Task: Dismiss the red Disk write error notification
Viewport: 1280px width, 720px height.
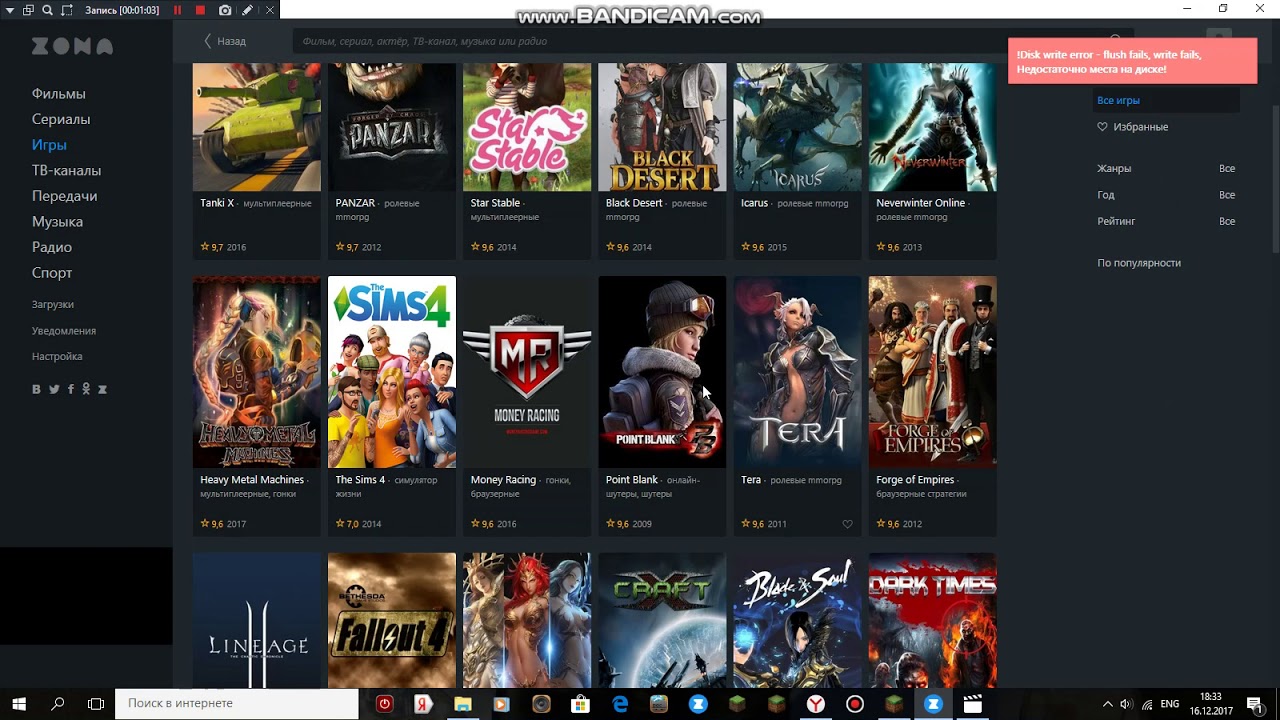Action: tap(1132, 61)
